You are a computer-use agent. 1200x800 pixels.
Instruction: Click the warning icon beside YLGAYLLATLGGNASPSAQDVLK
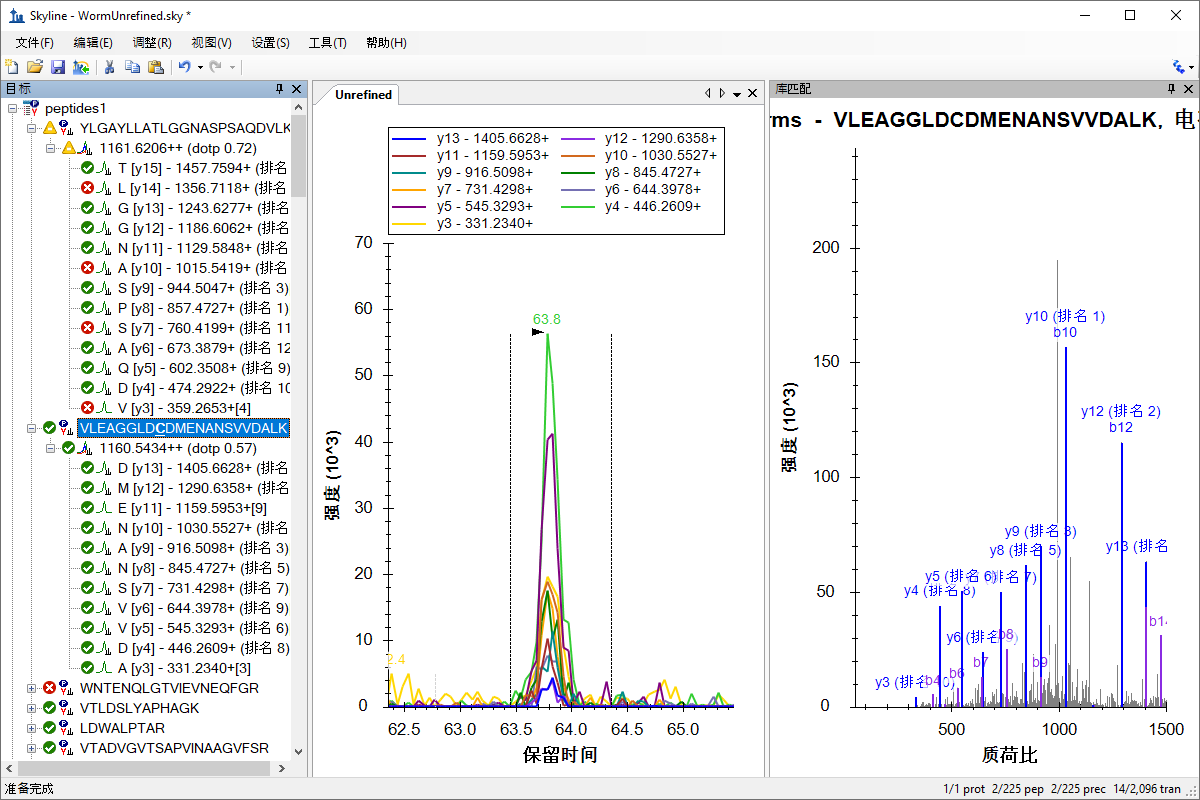[48, 128]
